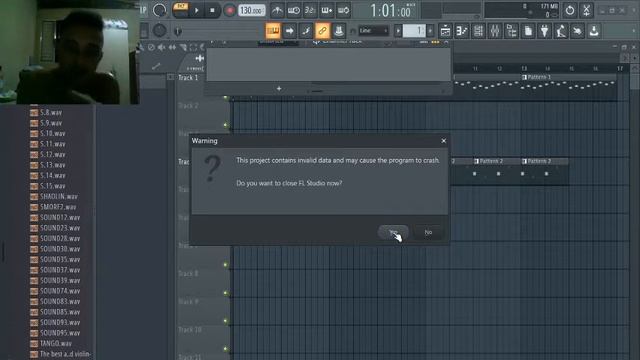Screen dimensions: 640x360
Task: Select the speaker playback tool in playlist toolbar
Action: 162,47
